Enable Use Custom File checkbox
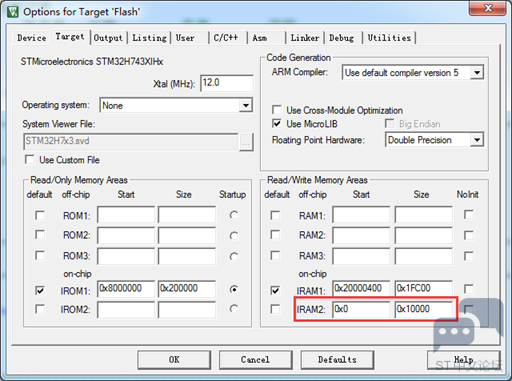The image size is (512, 381). coord(30,159)
